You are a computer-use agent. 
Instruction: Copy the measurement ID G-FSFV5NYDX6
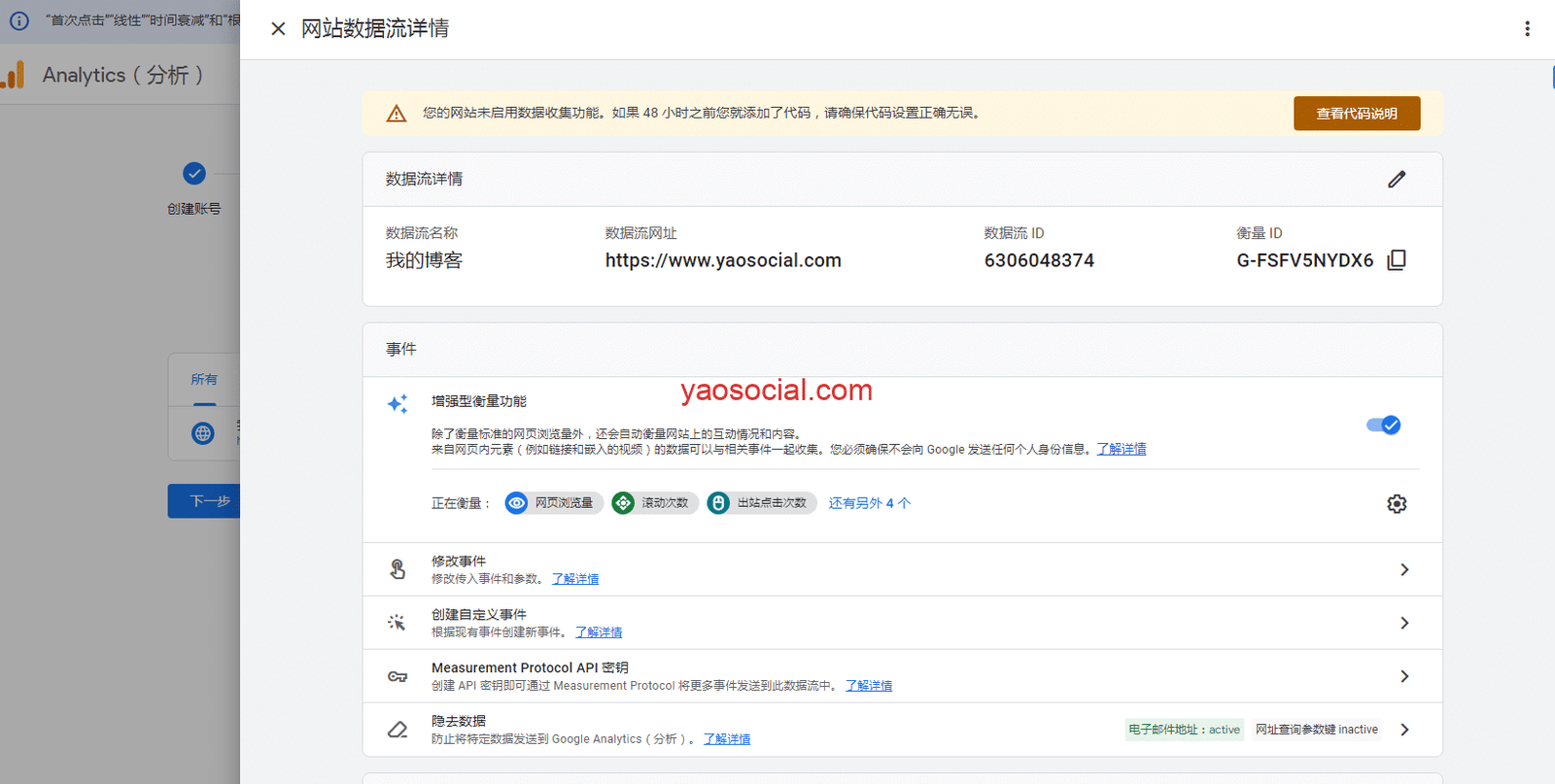point(1397,260)
